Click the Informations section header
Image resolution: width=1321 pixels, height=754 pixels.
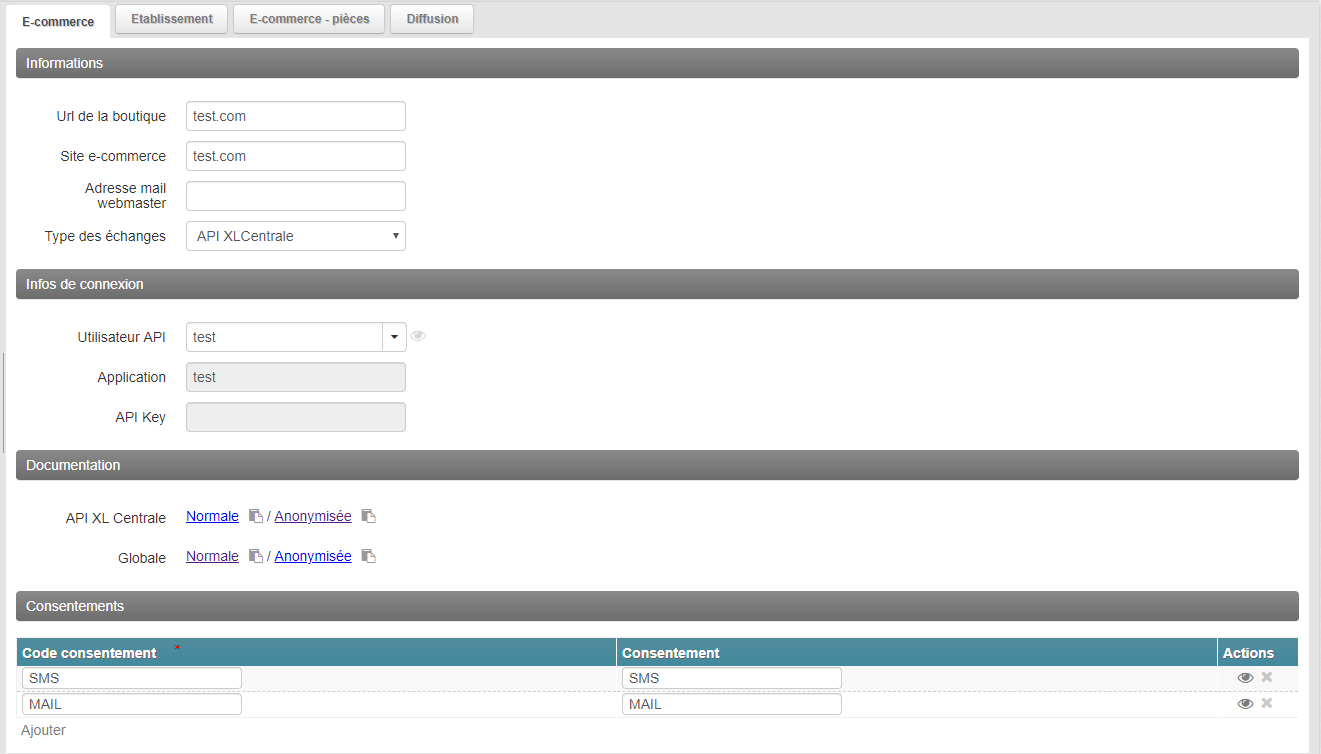[657, 63]
